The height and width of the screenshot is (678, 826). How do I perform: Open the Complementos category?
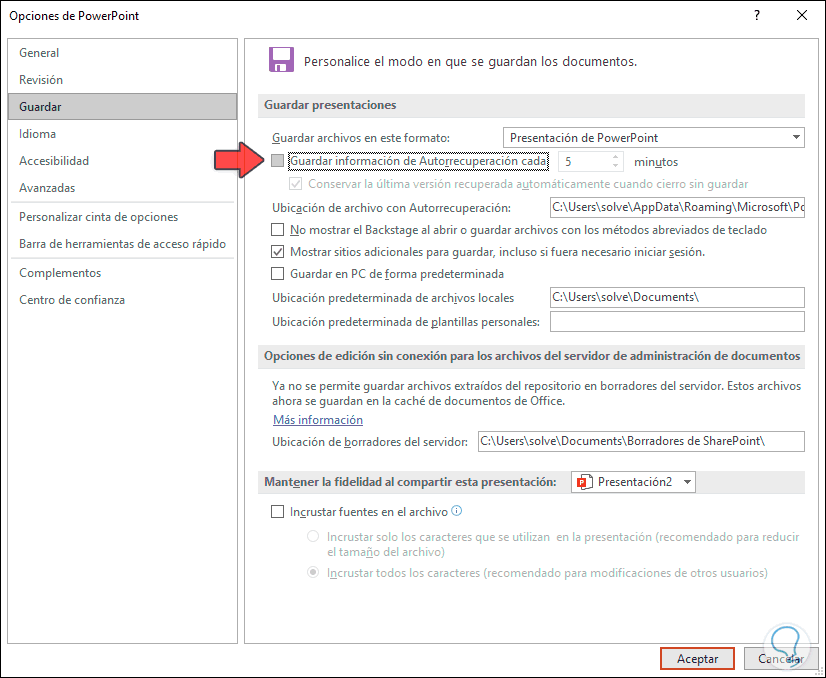pos(123,273)
